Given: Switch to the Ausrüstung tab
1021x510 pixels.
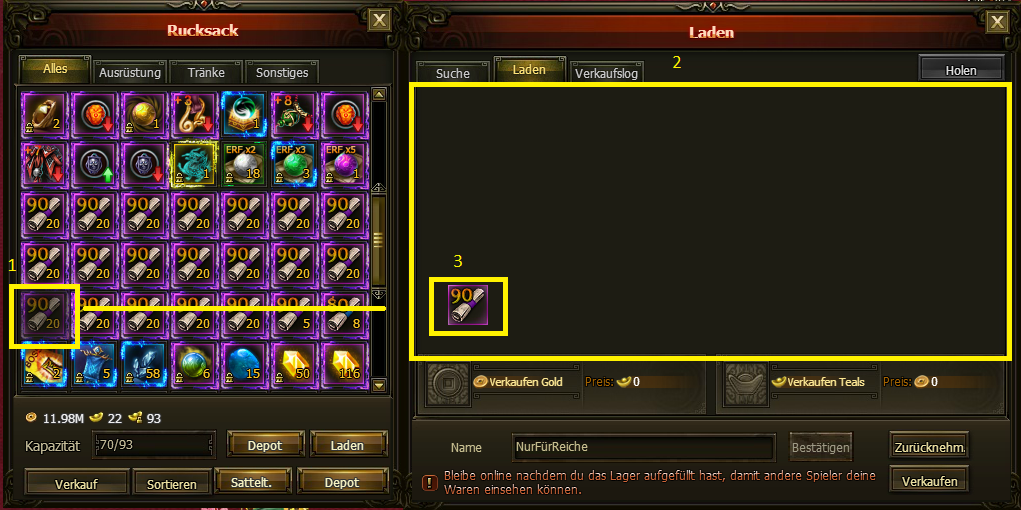Looking at the screenshot, I should point(130,72).
